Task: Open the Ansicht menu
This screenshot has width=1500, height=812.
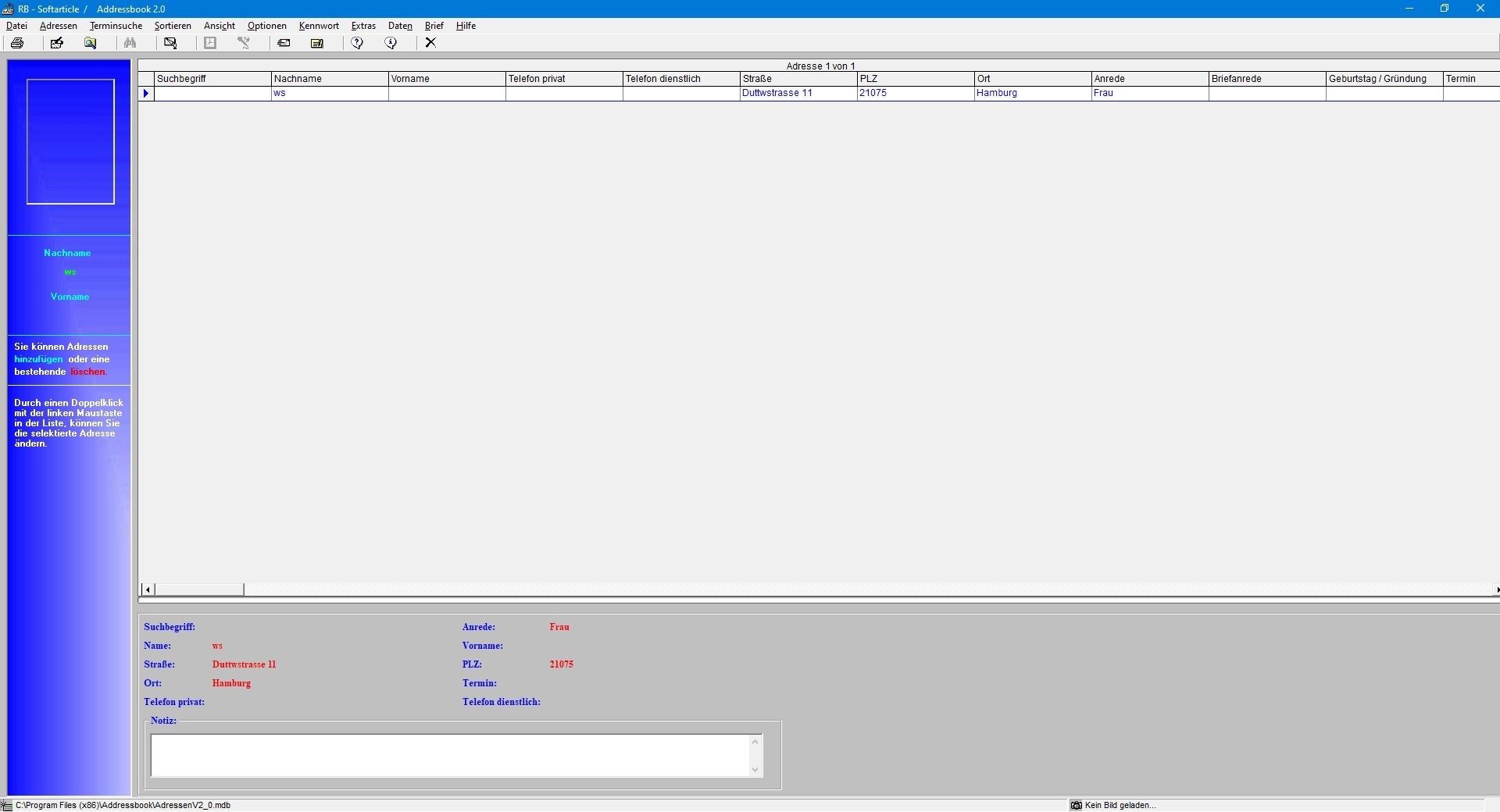Action: pos(220,26)
